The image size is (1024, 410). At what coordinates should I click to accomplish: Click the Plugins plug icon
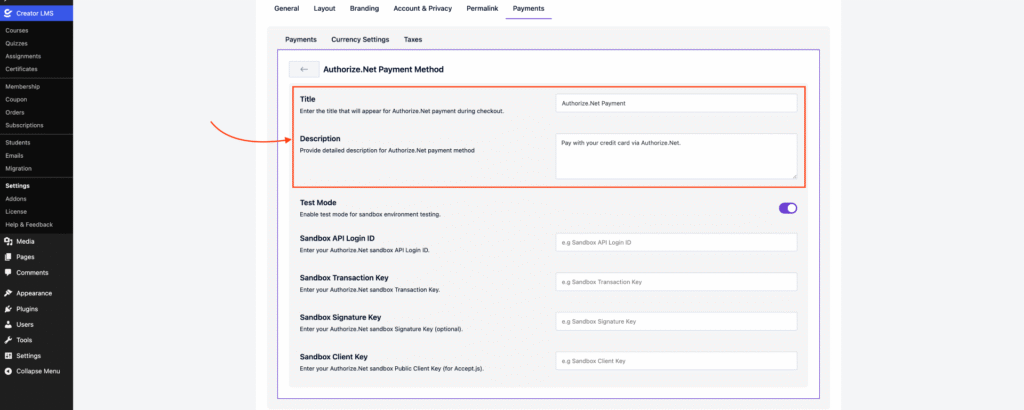pyautogui.click(x=8, y=309)
